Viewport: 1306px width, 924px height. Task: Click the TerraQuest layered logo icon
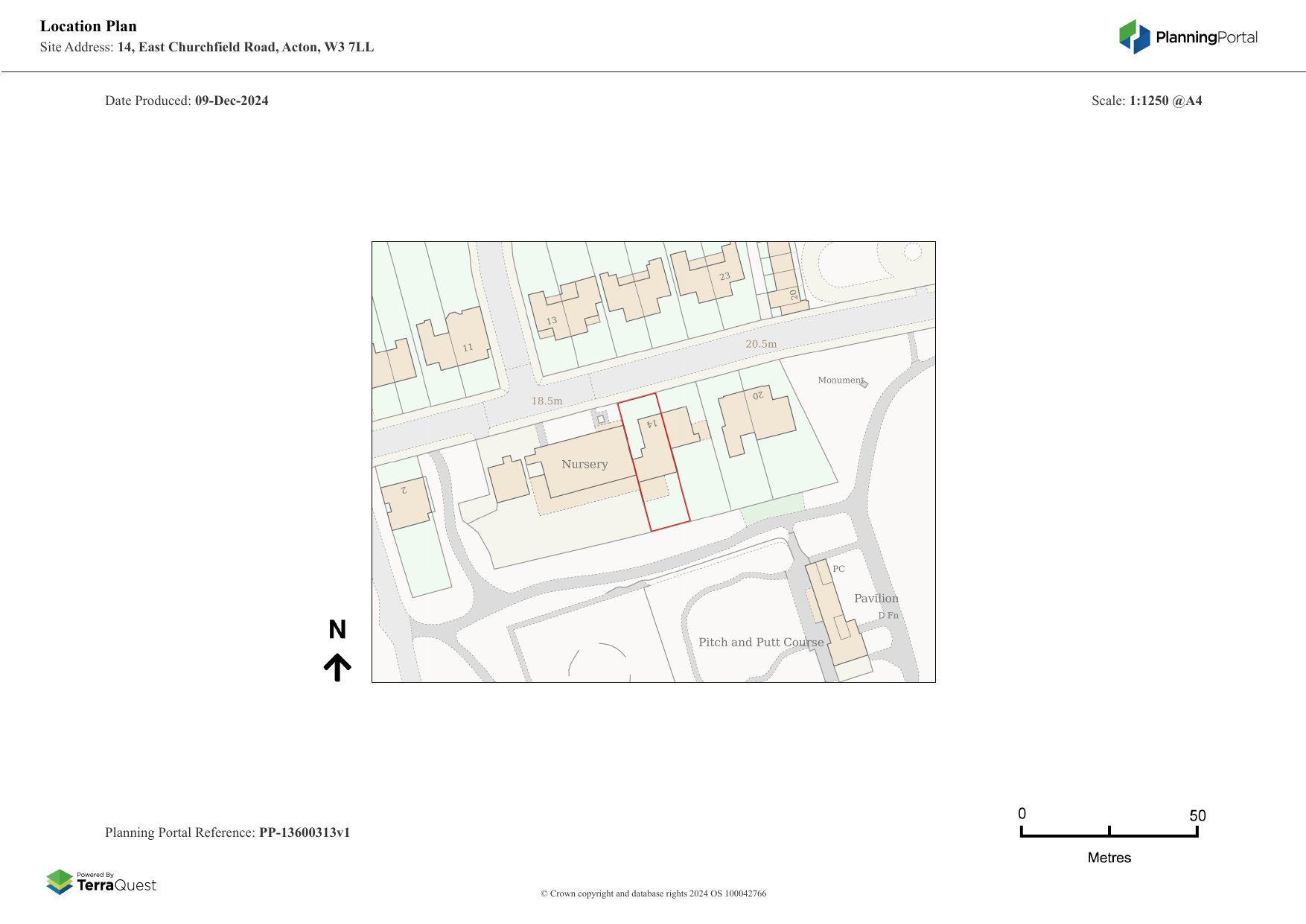click(x=60, y=882)
